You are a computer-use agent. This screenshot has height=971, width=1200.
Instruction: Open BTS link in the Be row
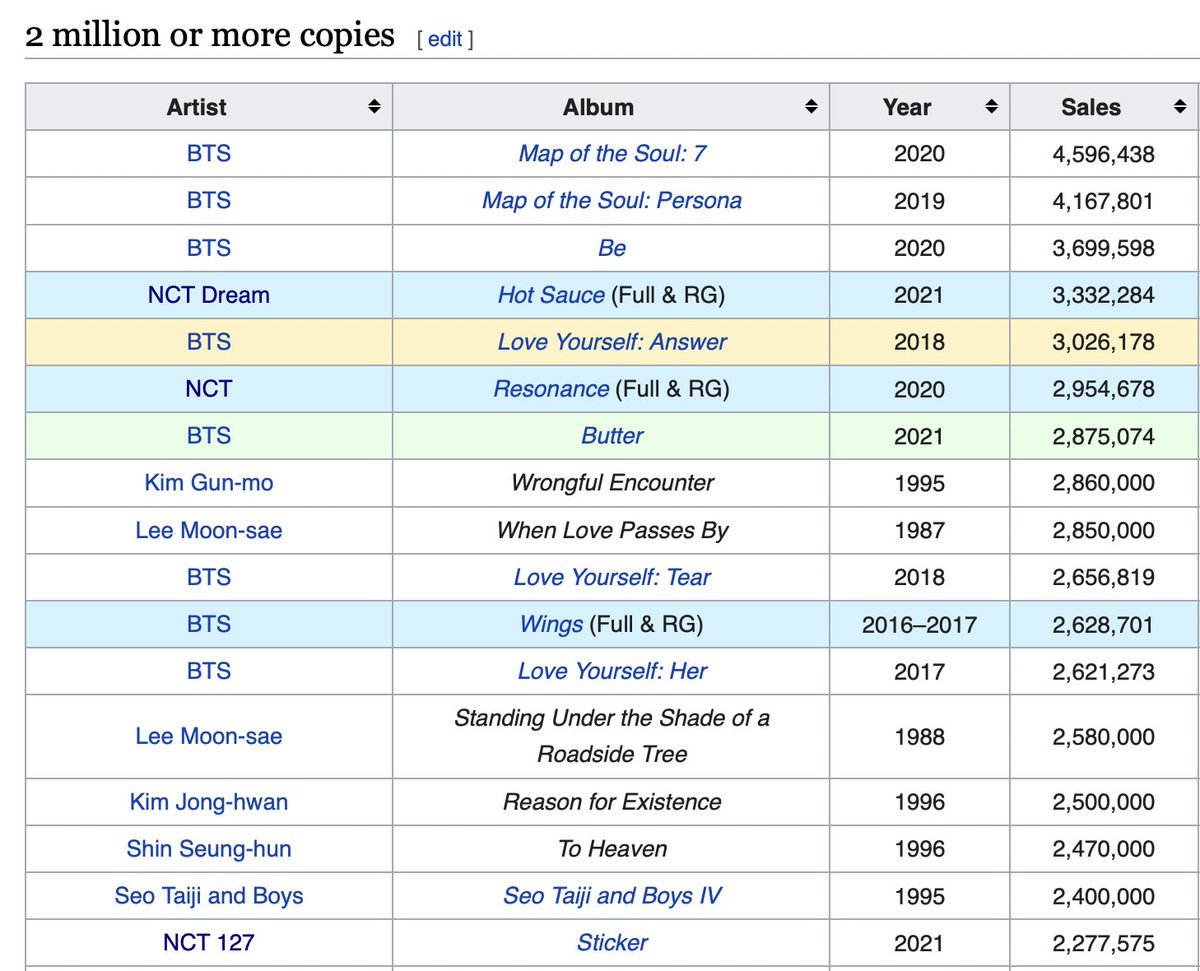click(209, 248)
